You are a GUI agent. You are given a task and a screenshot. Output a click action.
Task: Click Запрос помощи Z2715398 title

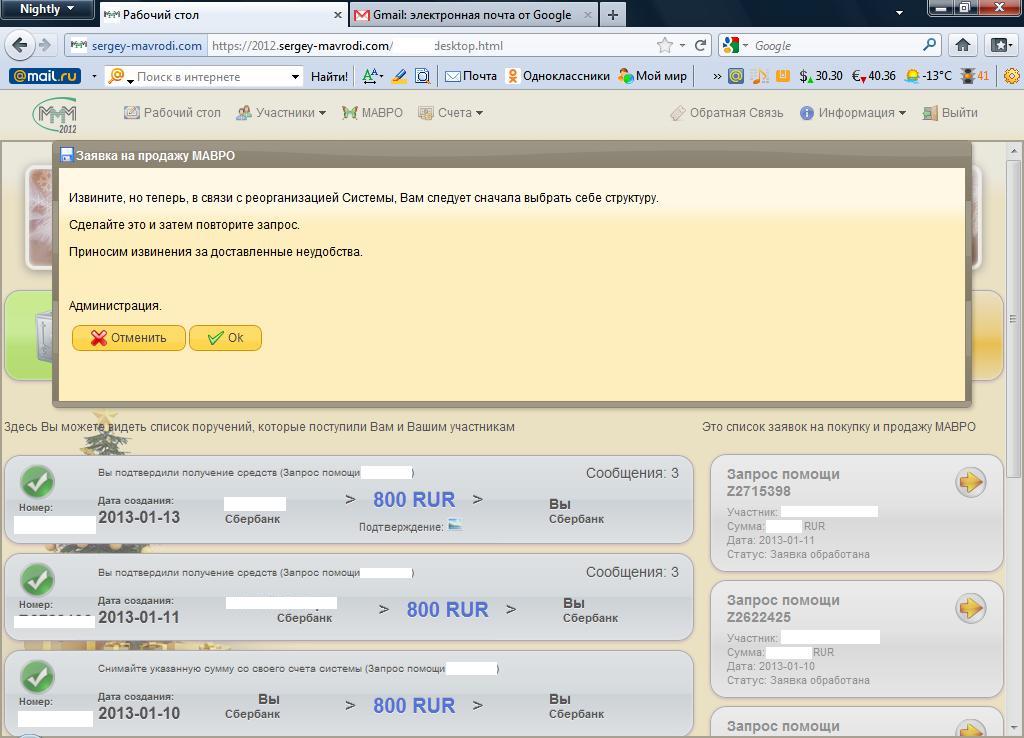(783, 483)
